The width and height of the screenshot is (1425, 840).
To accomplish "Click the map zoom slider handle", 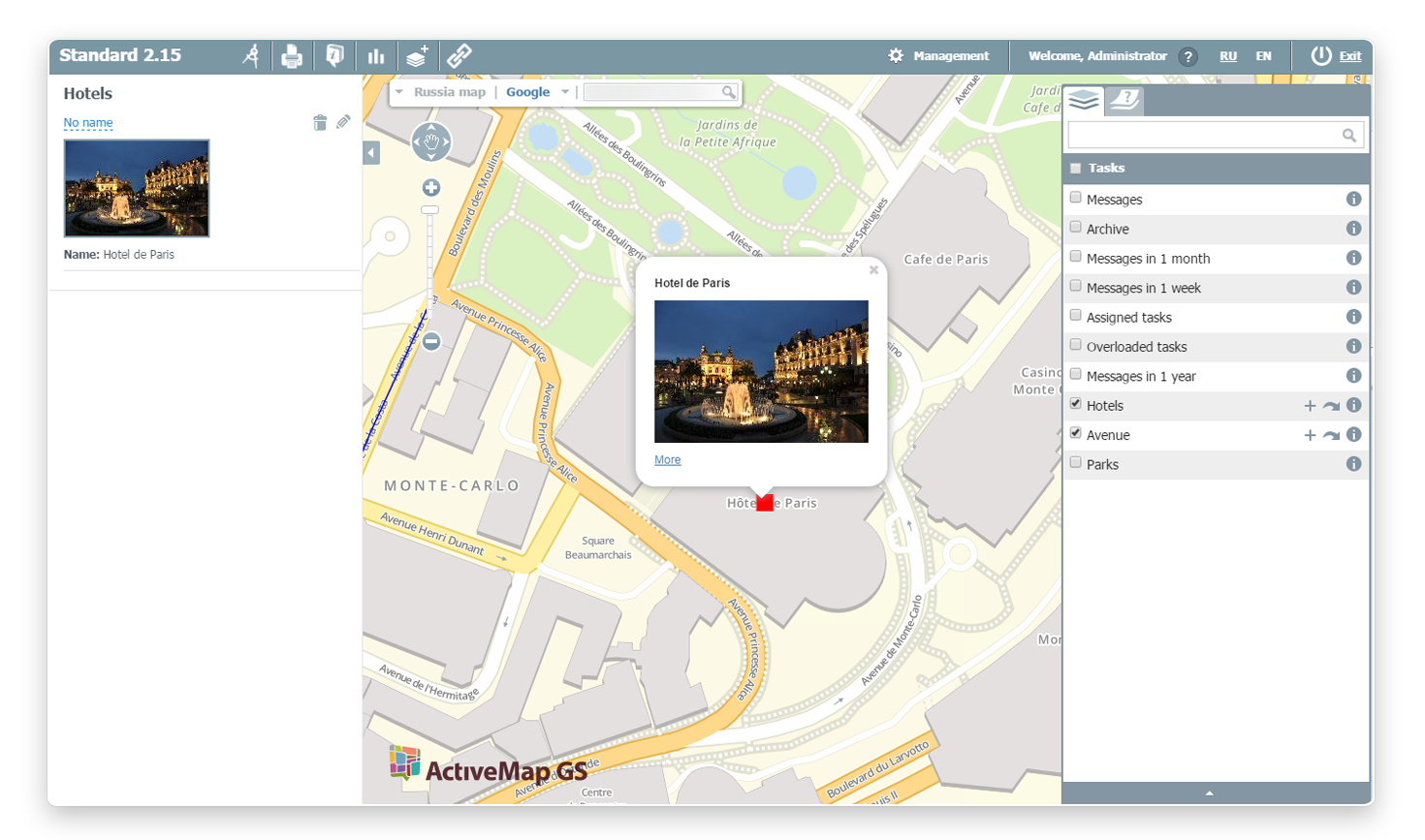I will 429,210.
